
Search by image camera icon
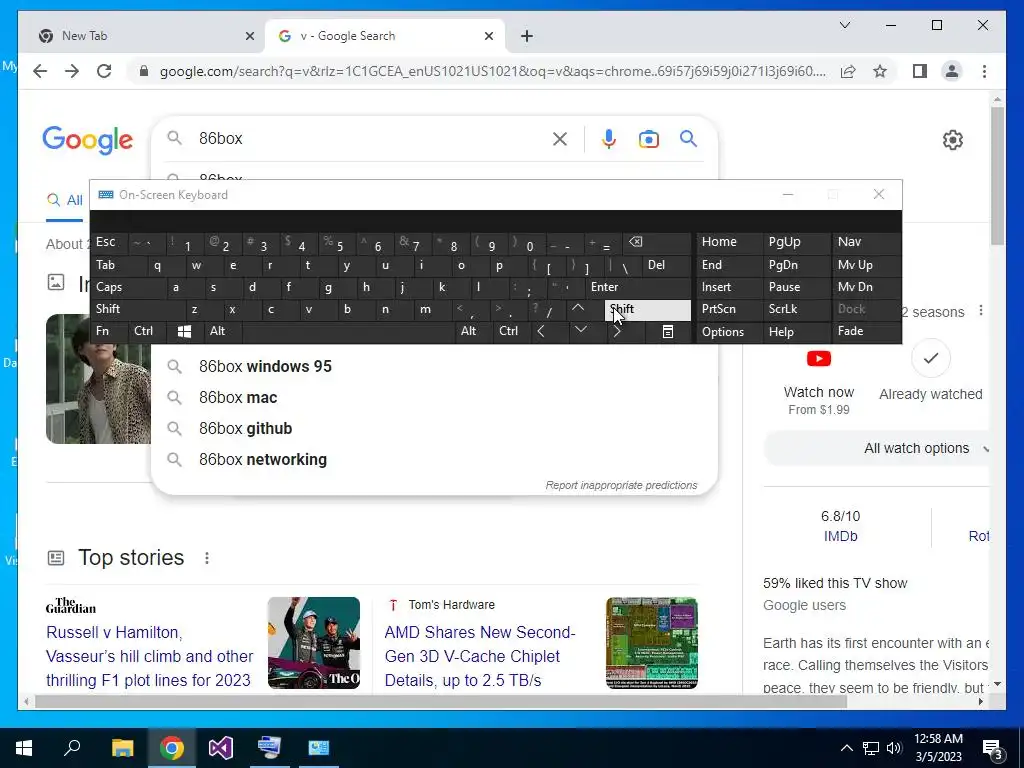click(x=648, y=139)
